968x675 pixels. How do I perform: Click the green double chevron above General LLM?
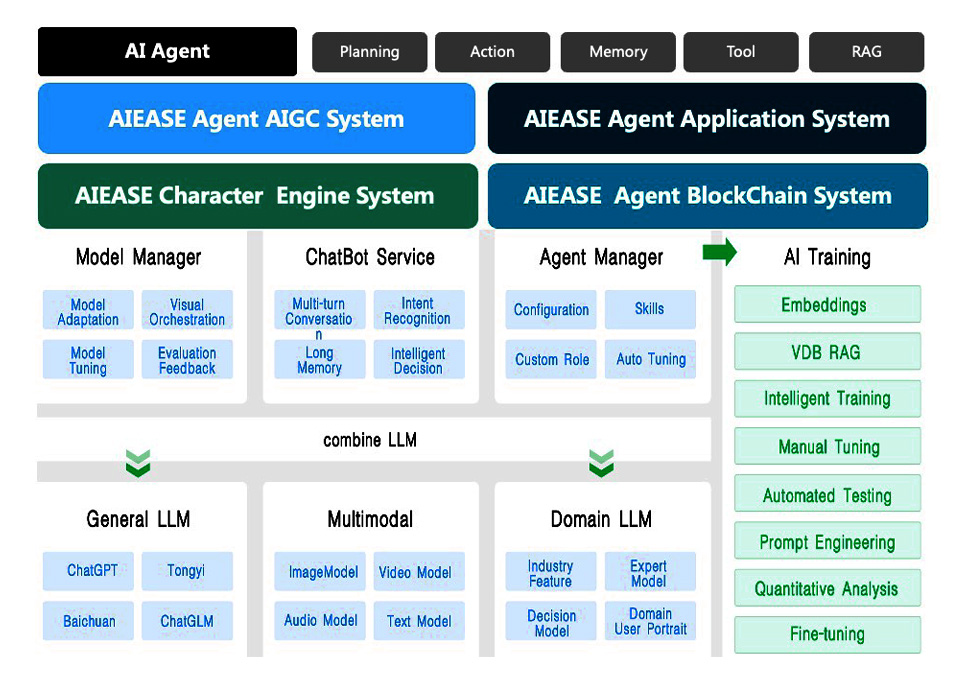click(x=138, y=463)
